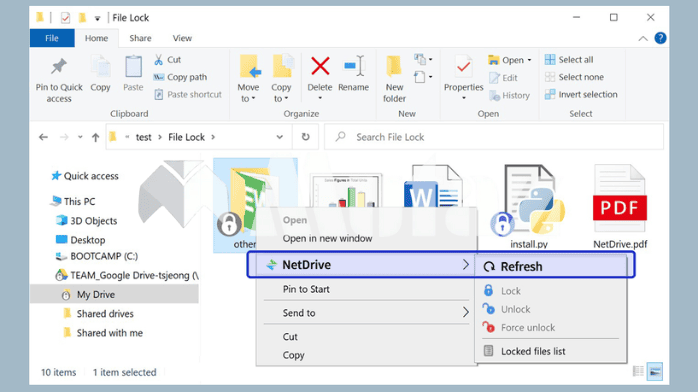Click the Refresh button beside address bar
The width and height of the screenshot is (698, 392).
click(305, 137)
